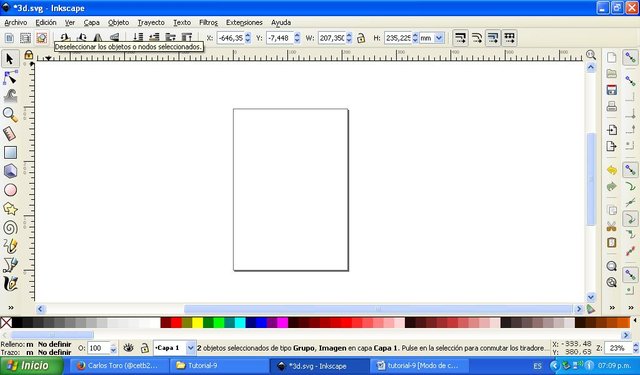Open Tutorial-9 folder taskbar button
Image resolution: width=640 pixels, height=375 pixels.
point(219,366)
